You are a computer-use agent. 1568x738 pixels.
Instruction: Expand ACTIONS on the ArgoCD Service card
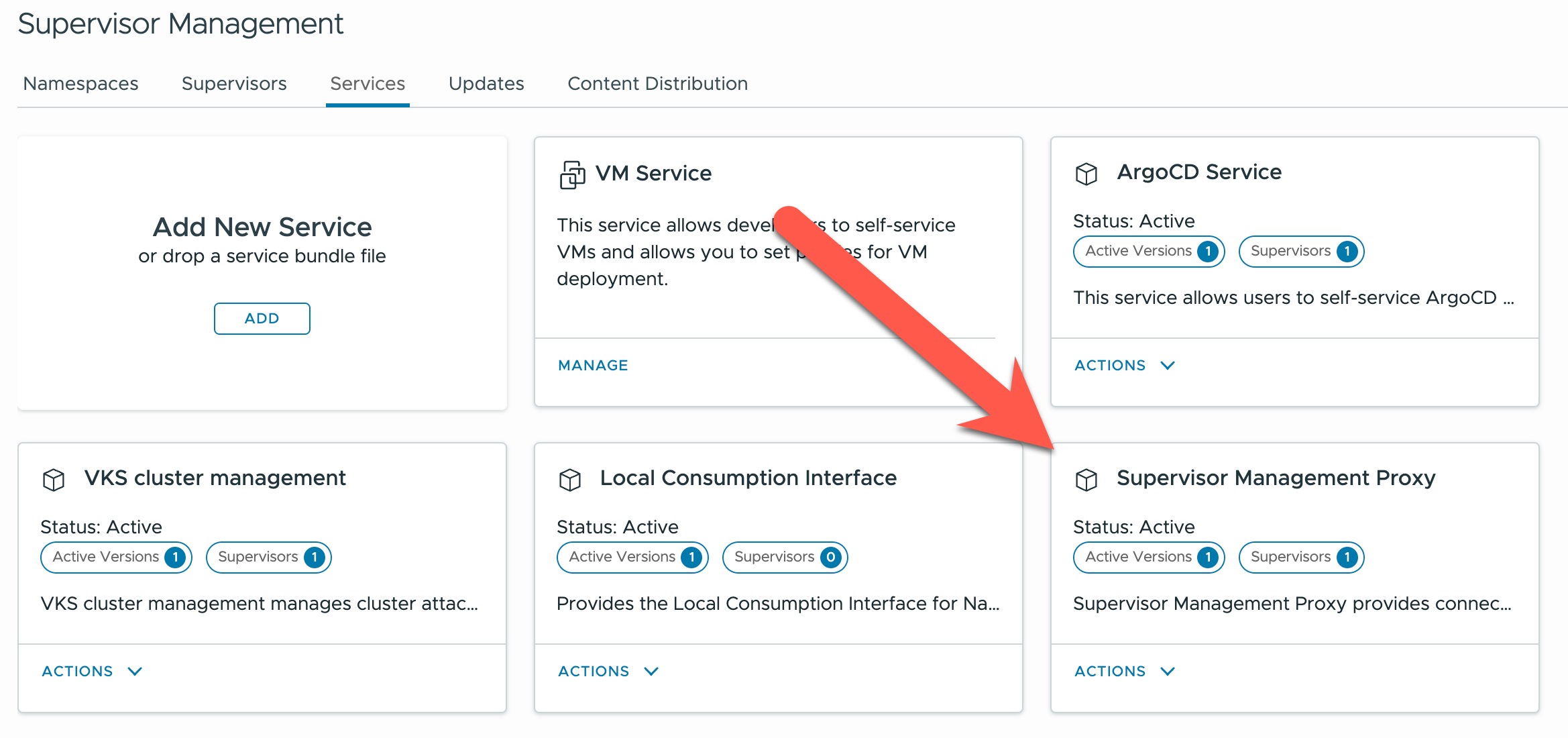1124,365
